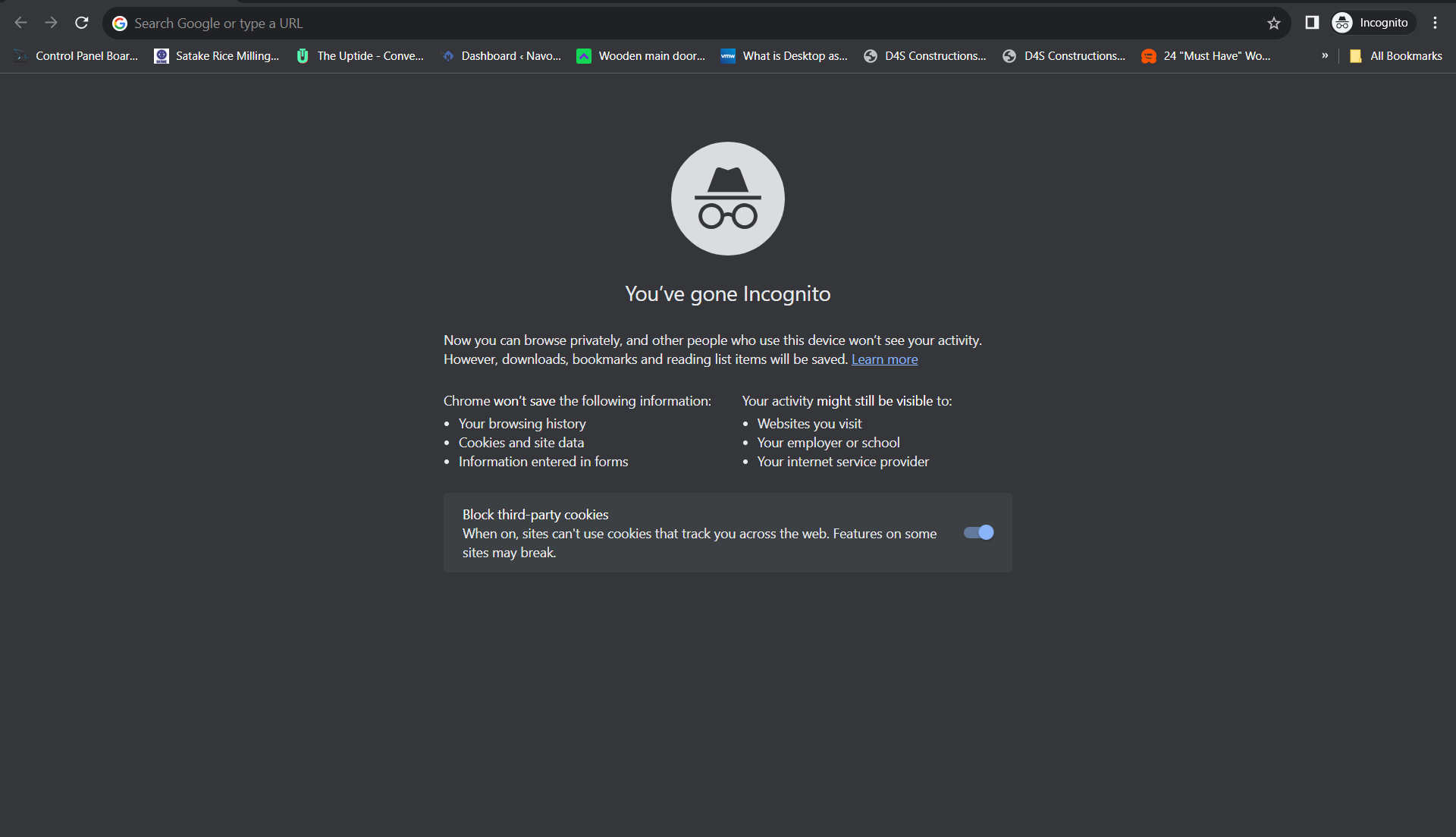
Task: Open Wooden main door bookmark
Action: 642,56
